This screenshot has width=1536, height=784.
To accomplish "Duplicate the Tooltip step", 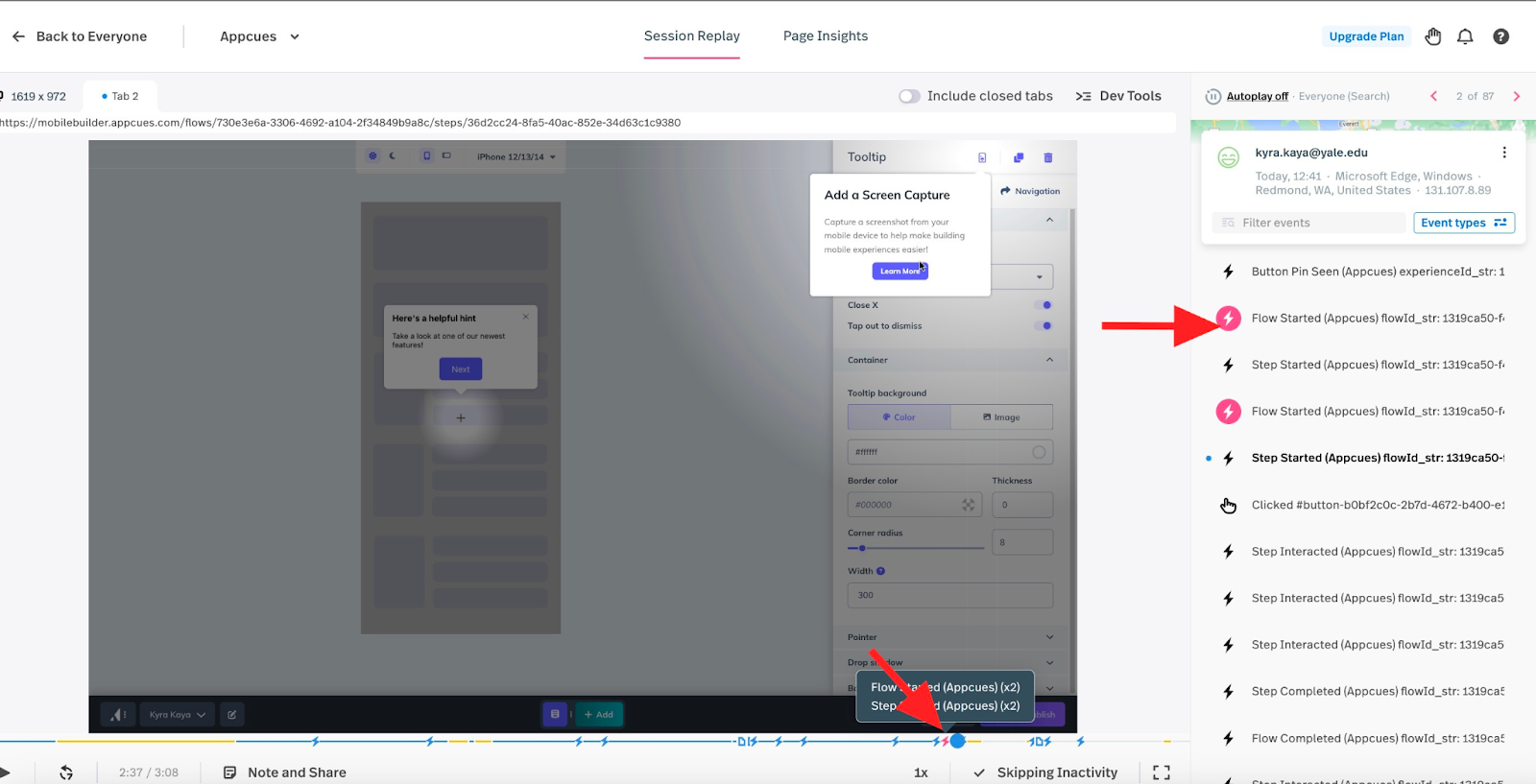I will coord(1019,157).
